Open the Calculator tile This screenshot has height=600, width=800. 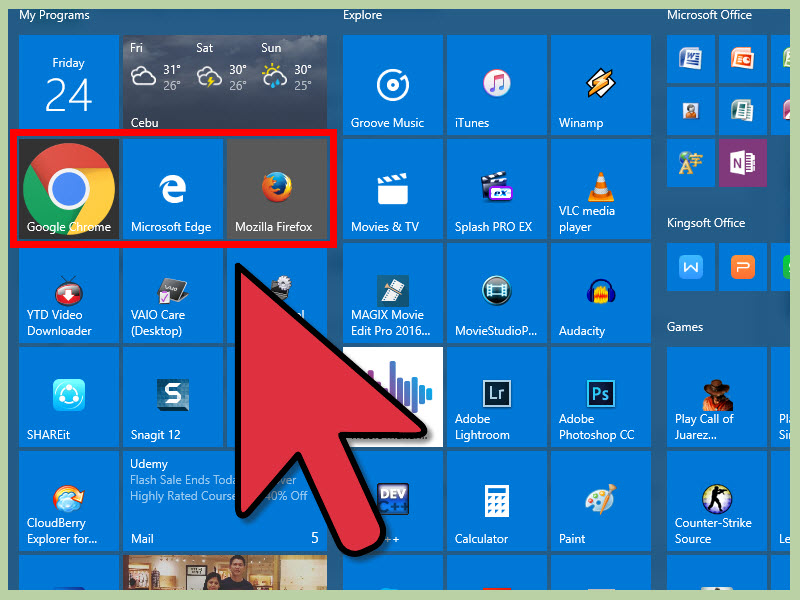(x=497, y=501)
